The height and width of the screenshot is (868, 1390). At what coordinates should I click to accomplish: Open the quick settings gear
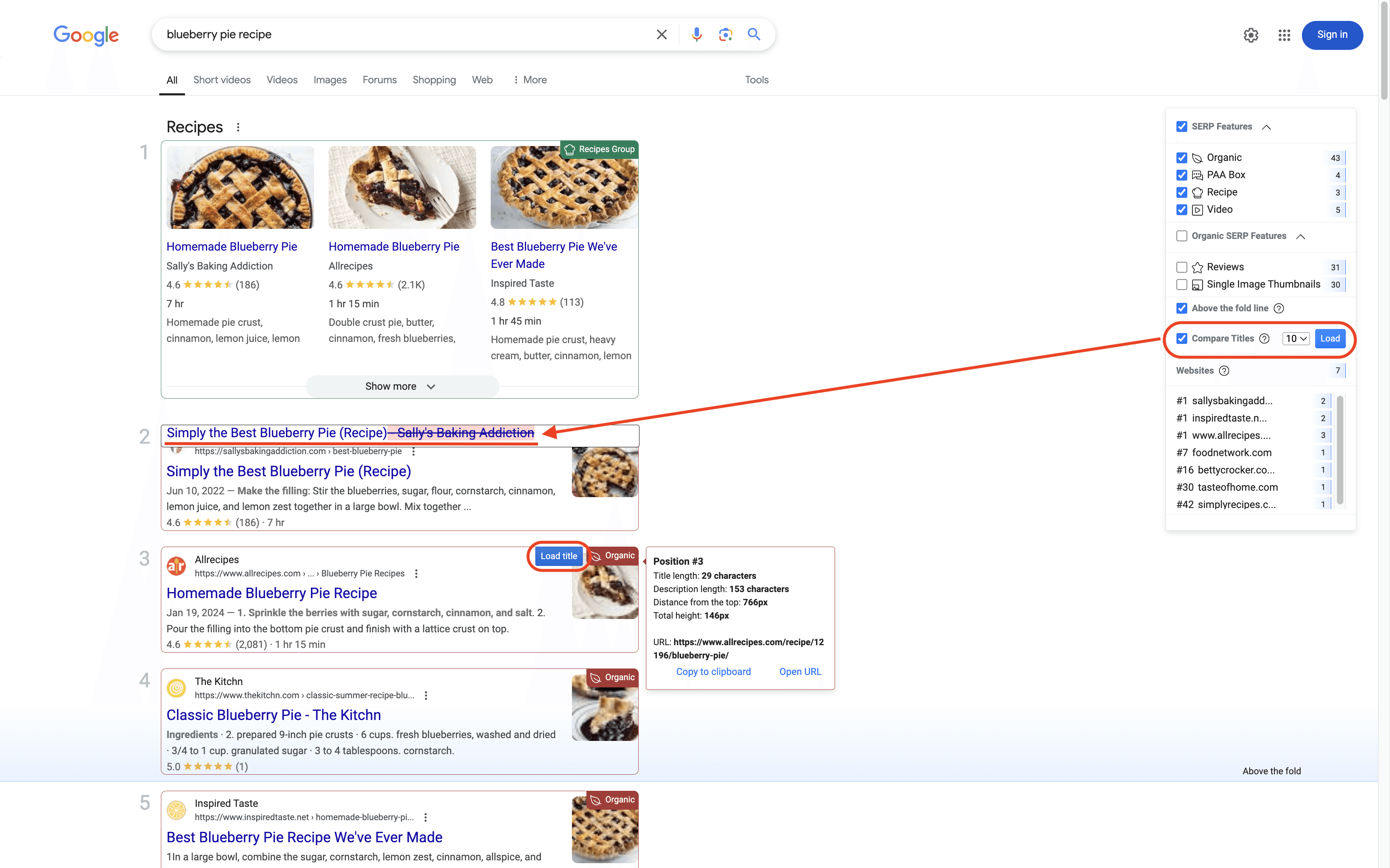(x=1250, y=35)
